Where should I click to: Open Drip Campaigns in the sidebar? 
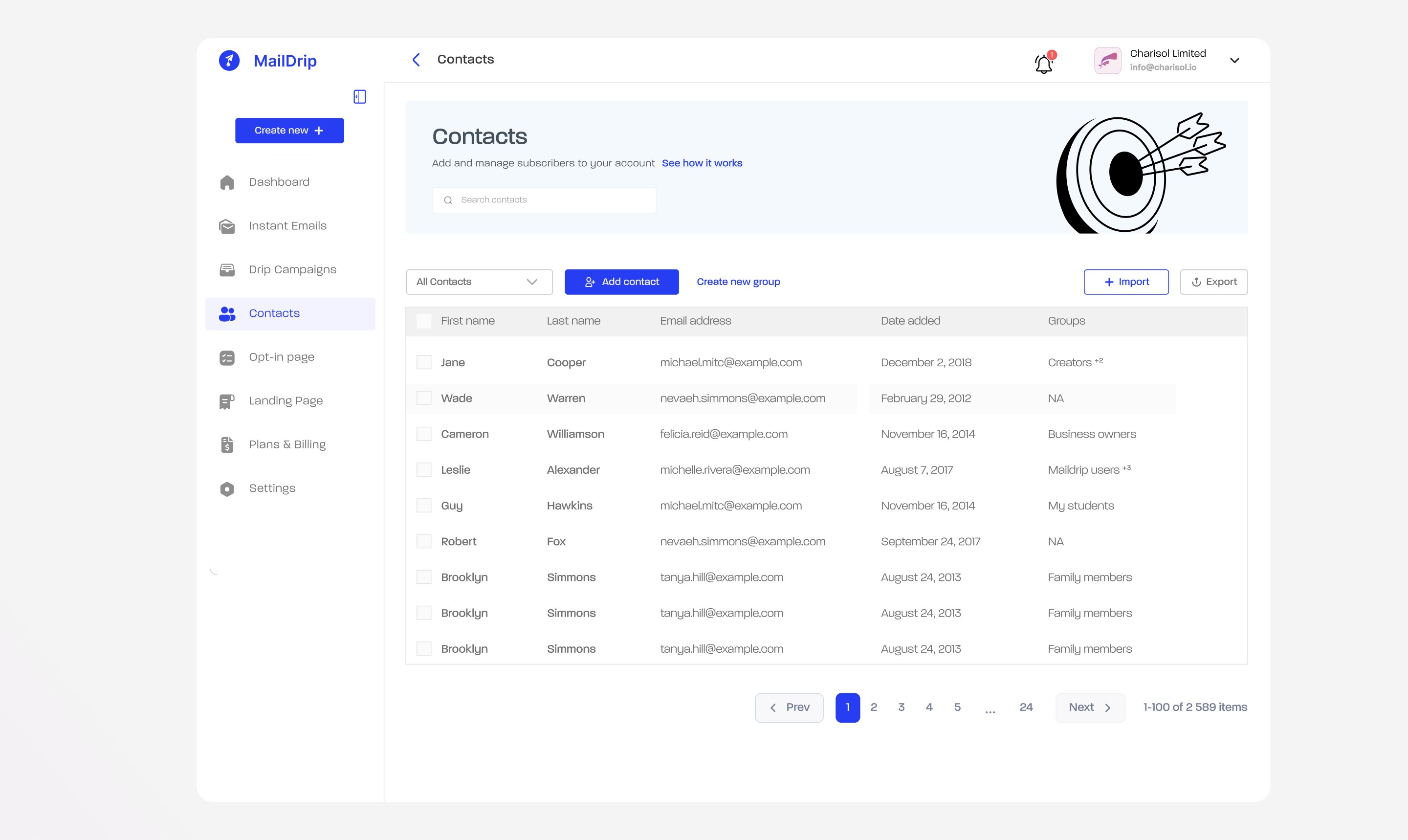tap(292, 269)
